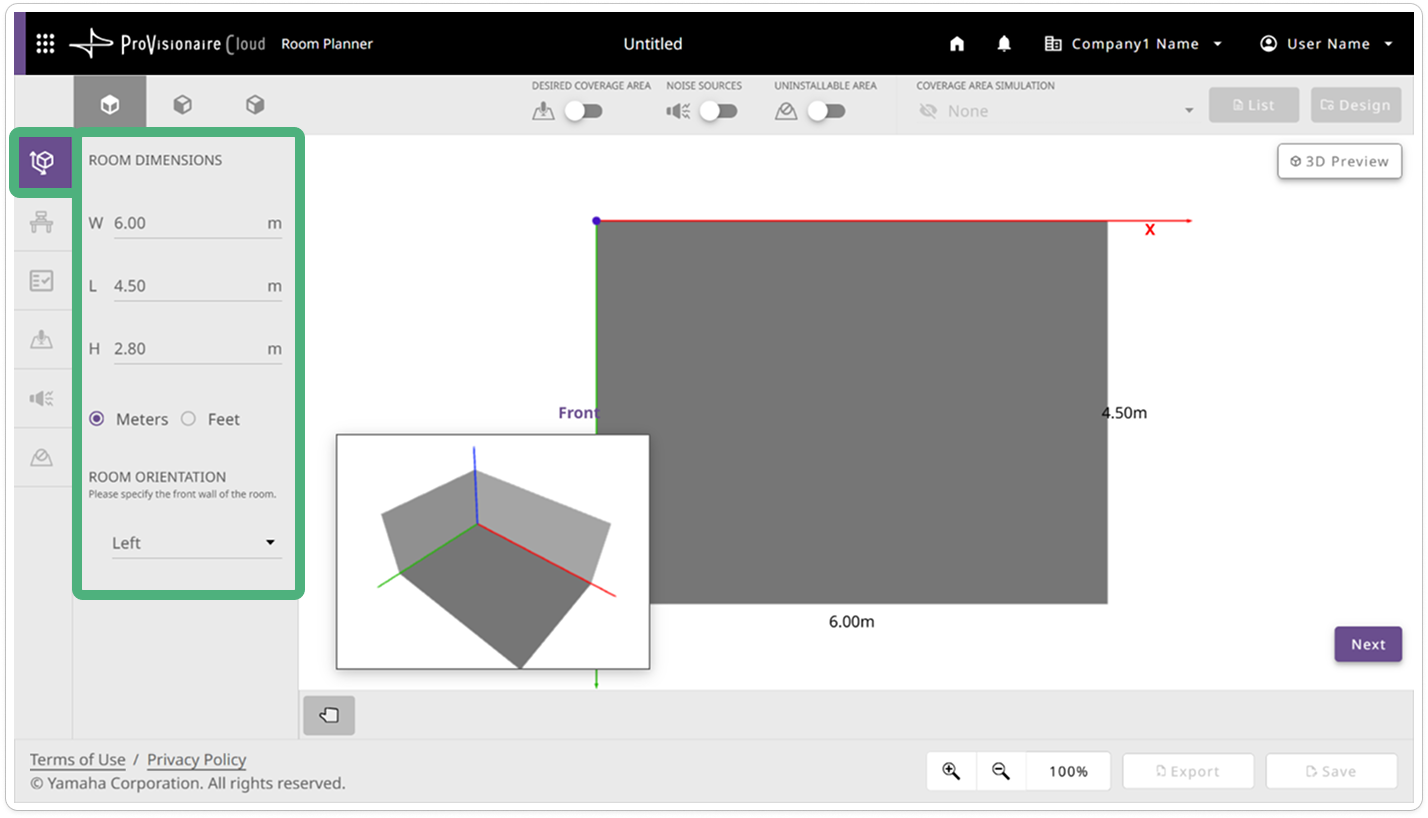This screenshot has height=818, width=1428.
Task: Toggle Uninstallable Area switch
Action: tap(826, 111)
